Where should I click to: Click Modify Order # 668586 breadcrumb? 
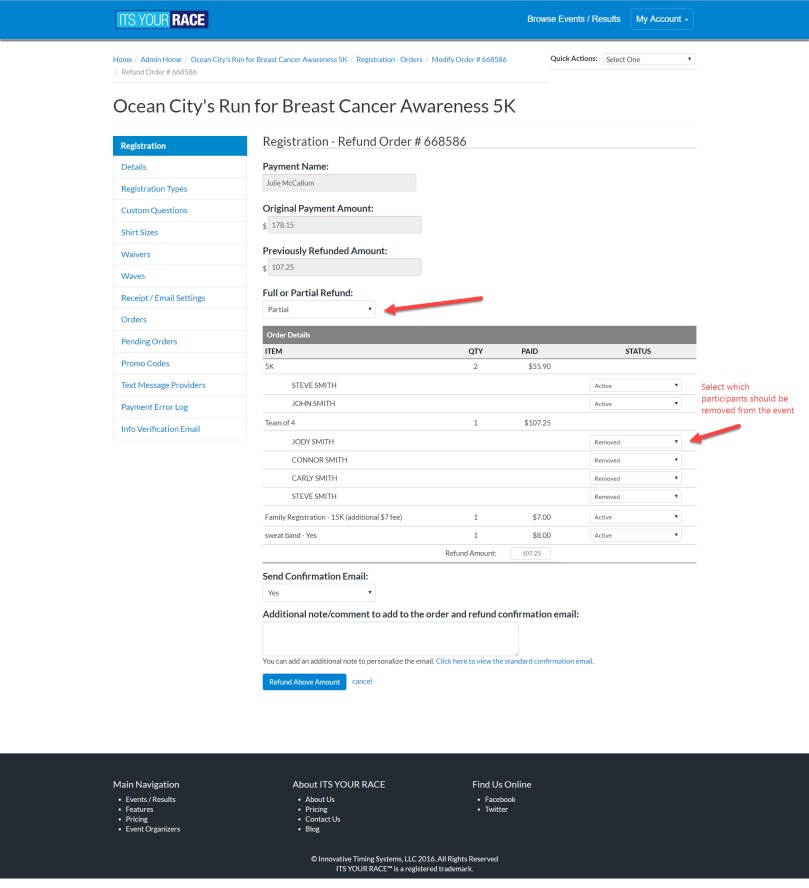[x=469, y=59]
